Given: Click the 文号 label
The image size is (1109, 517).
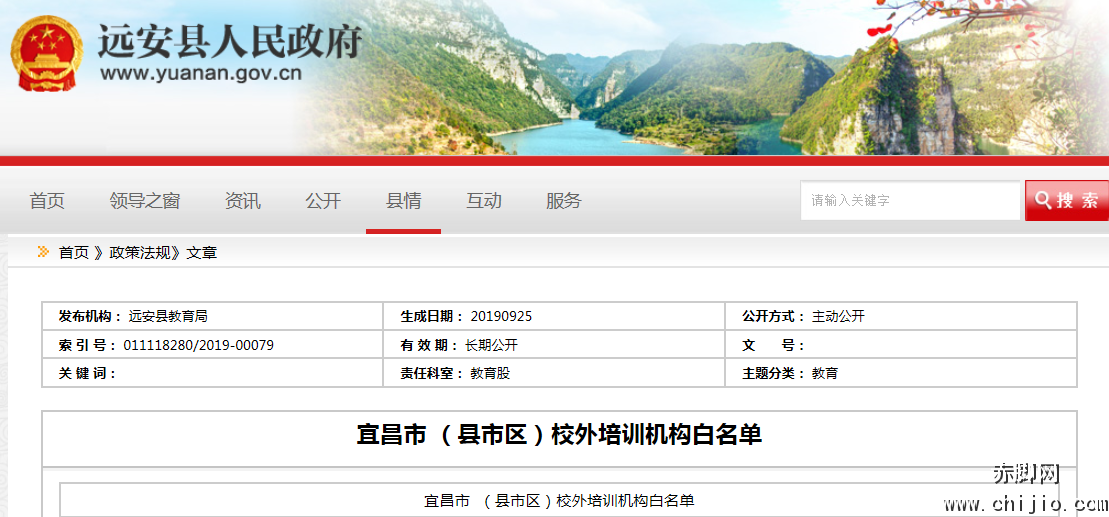Looking at the screenshot, I should [774, 345].
